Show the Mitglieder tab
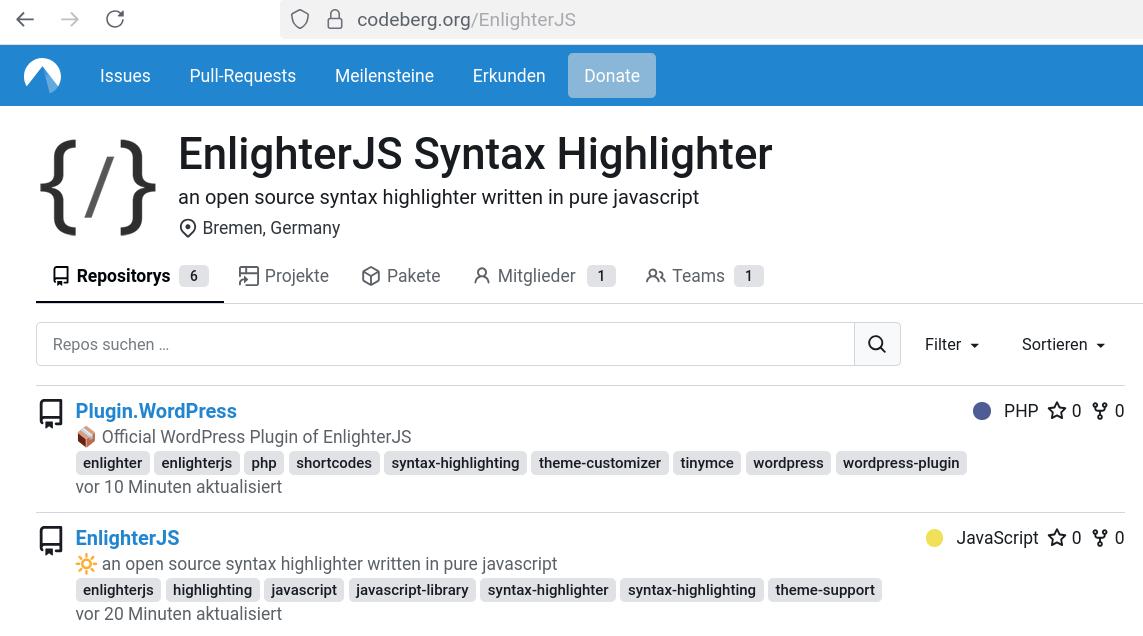 (544, 276)
